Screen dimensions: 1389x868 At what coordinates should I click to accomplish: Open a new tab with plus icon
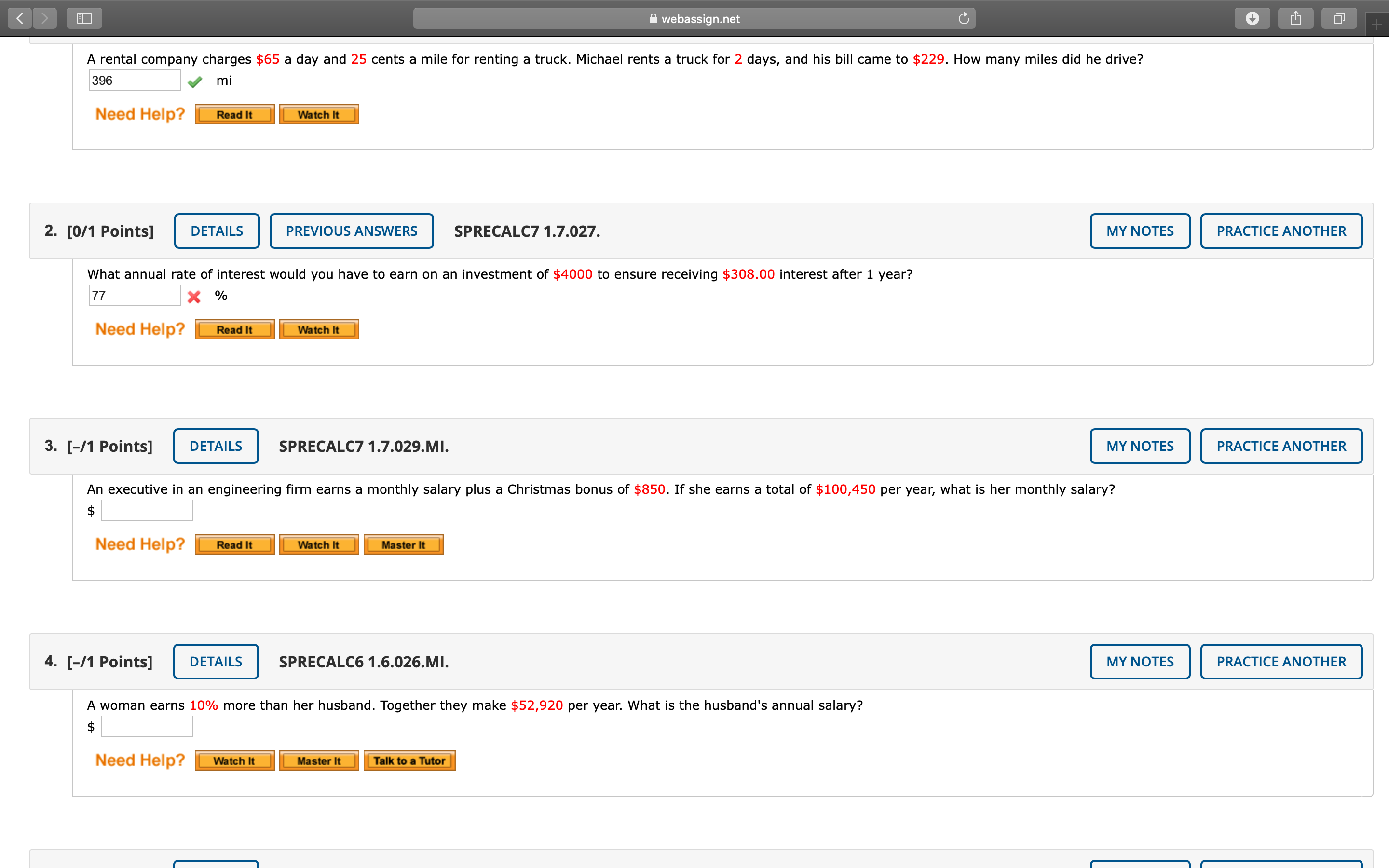click(1376, 25)
